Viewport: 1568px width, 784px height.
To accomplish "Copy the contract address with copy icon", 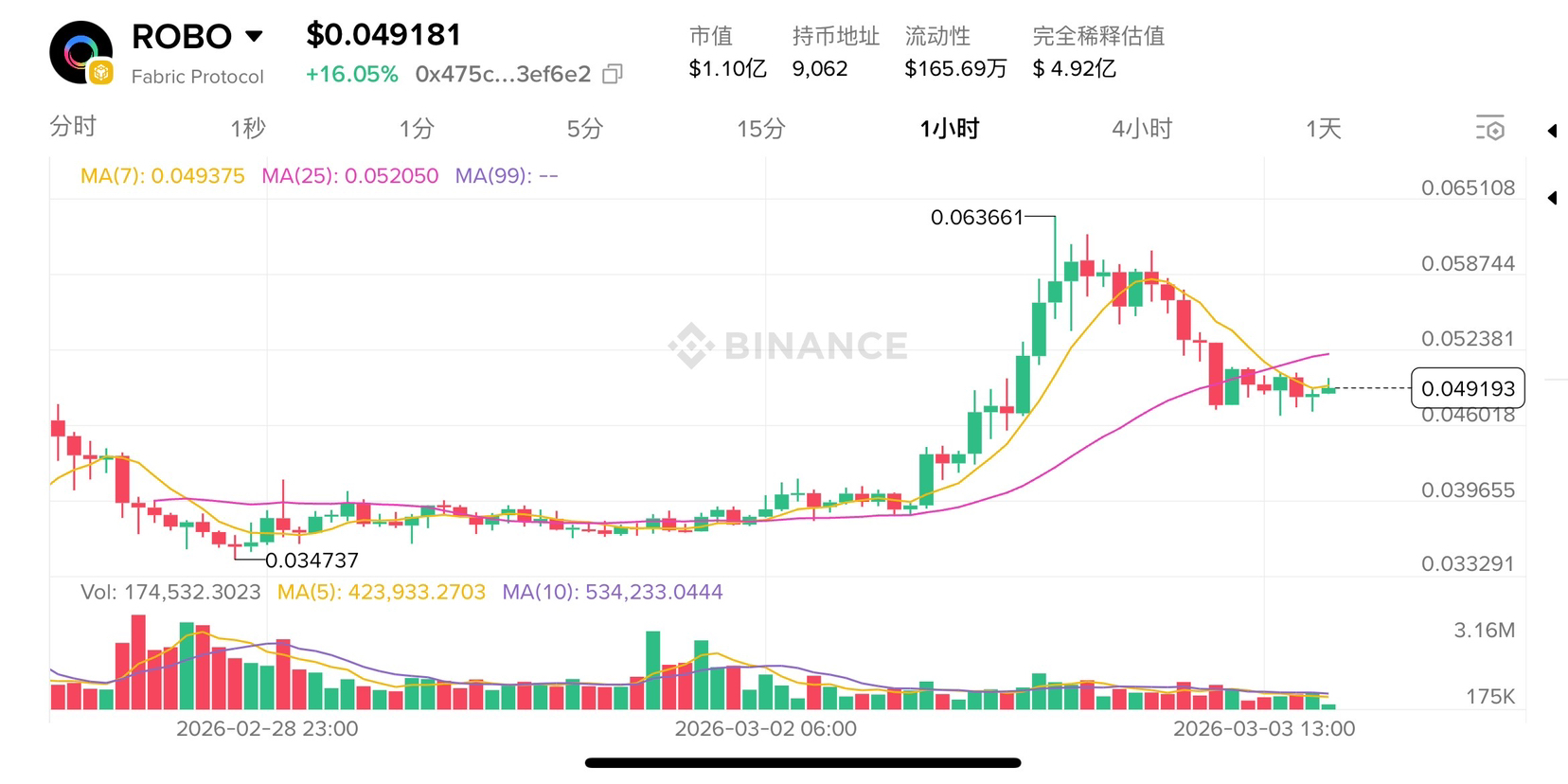I will click(x=613, y=74).
